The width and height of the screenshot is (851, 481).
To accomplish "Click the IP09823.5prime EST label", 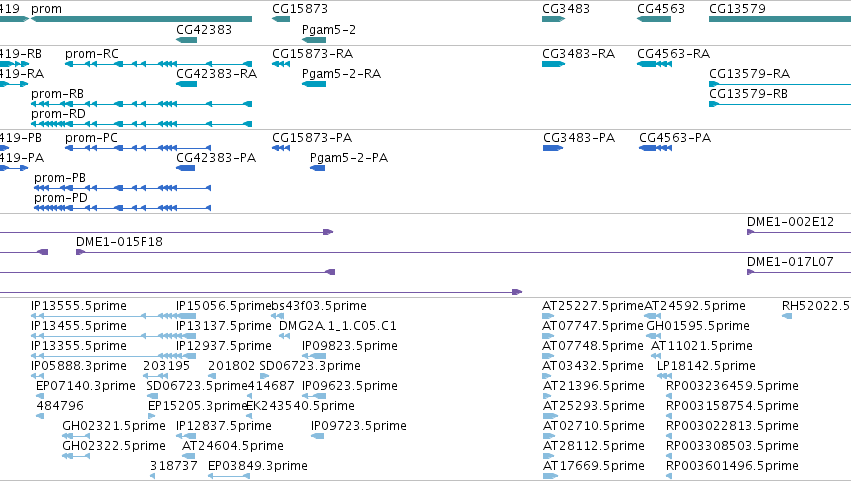I will [x=350, y=346].
